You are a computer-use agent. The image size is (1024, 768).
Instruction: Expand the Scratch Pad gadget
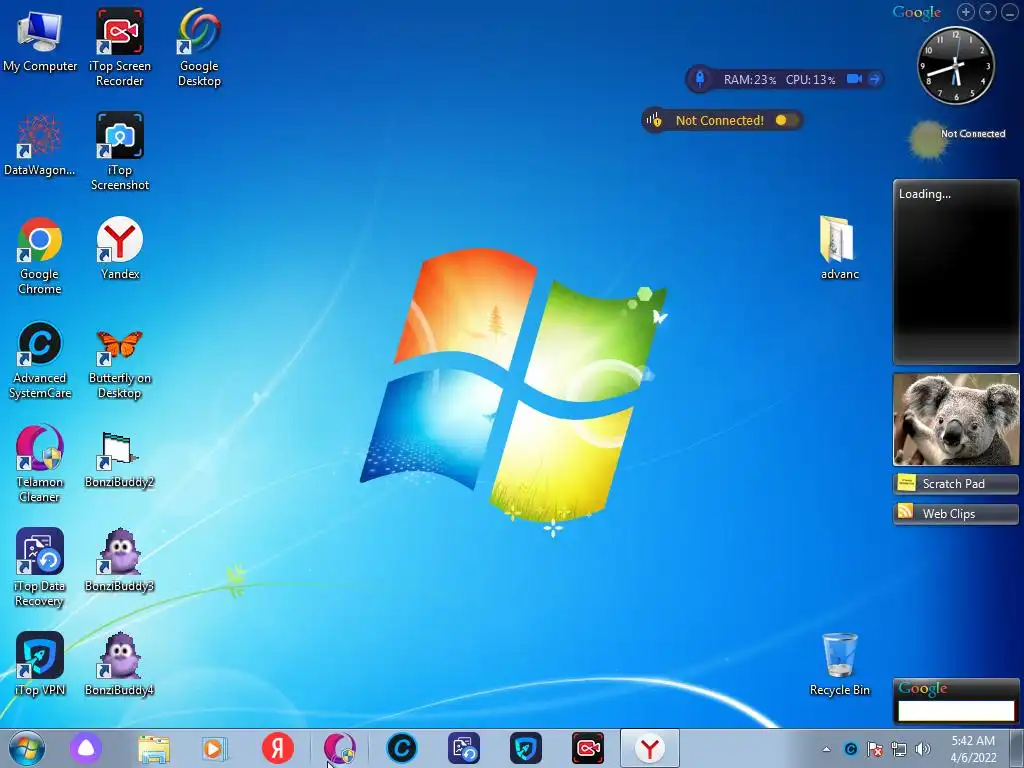(956, 484)
